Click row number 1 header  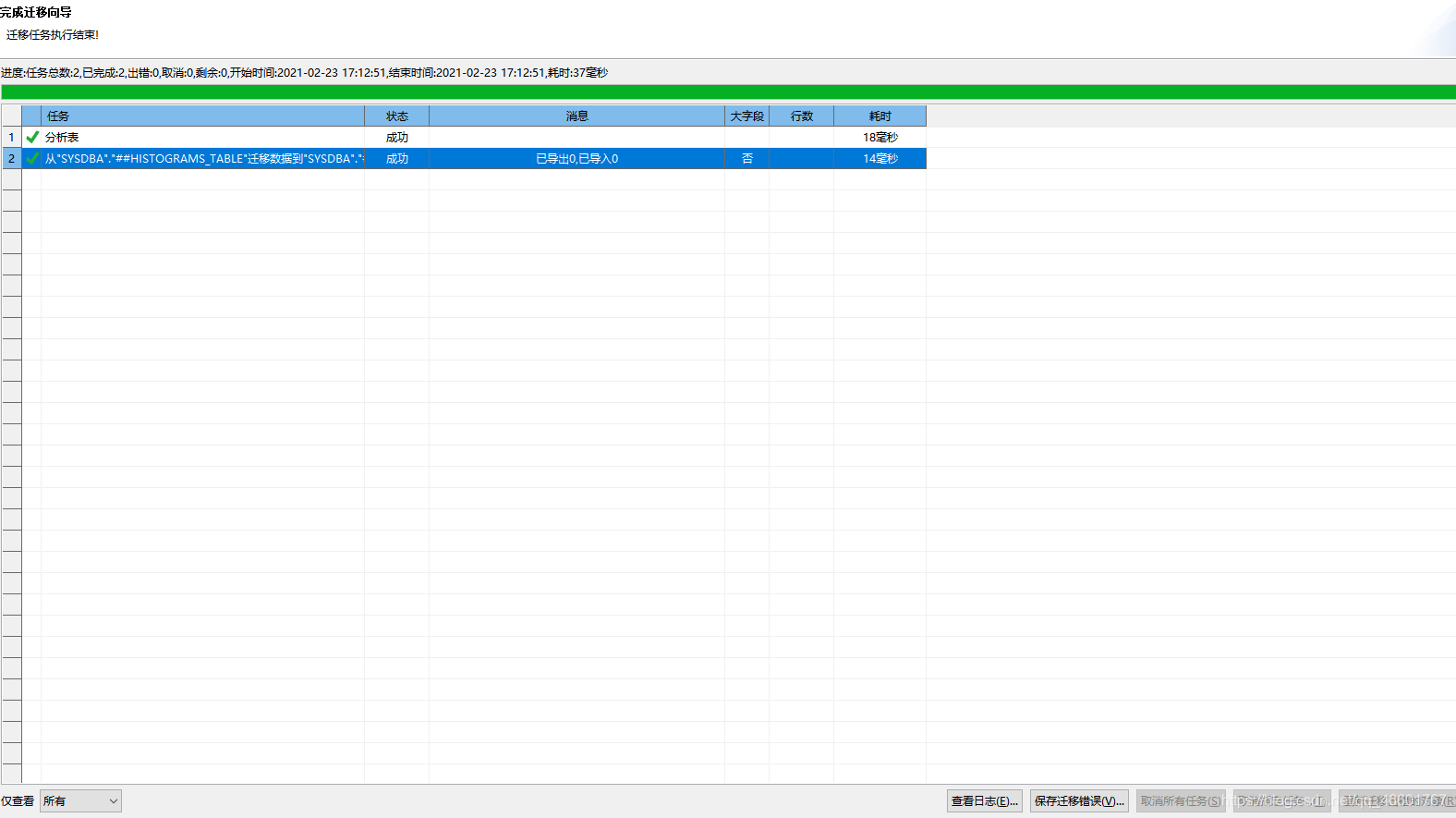pyautogui.click(x=11, y=137)
